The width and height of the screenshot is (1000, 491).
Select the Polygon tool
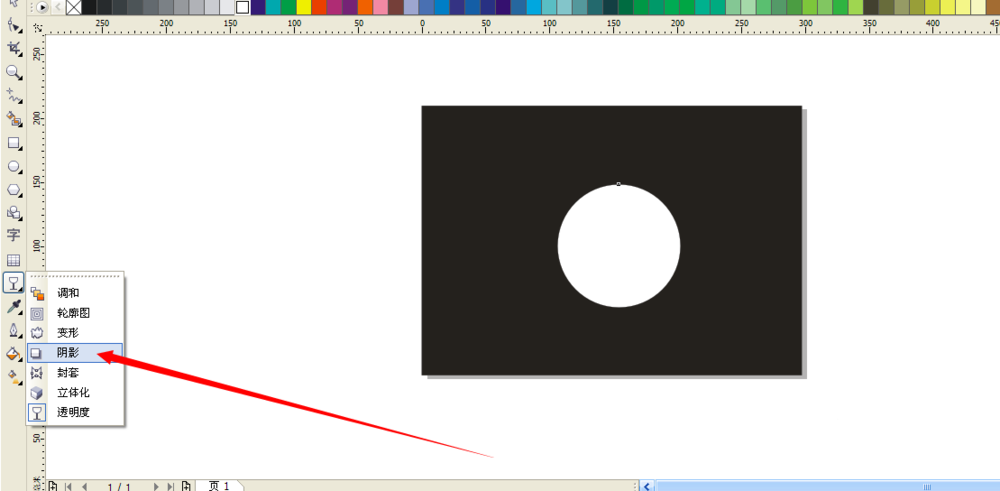tap(13, 190)
